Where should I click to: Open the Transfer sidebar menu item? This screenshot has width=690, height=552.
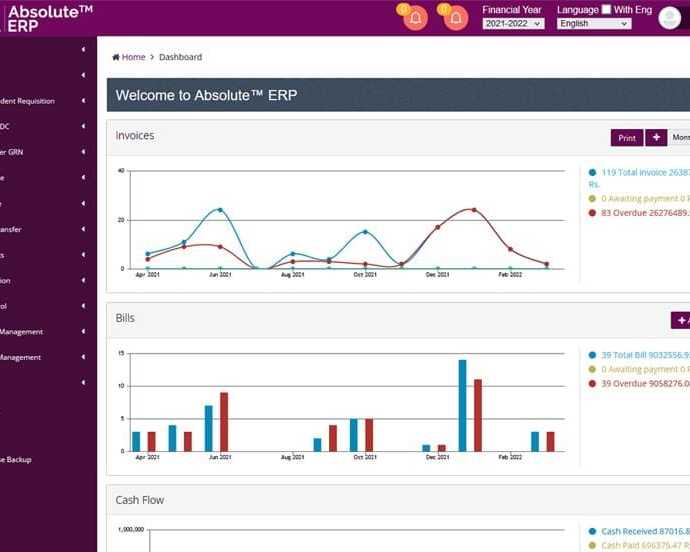click(11, 229)
